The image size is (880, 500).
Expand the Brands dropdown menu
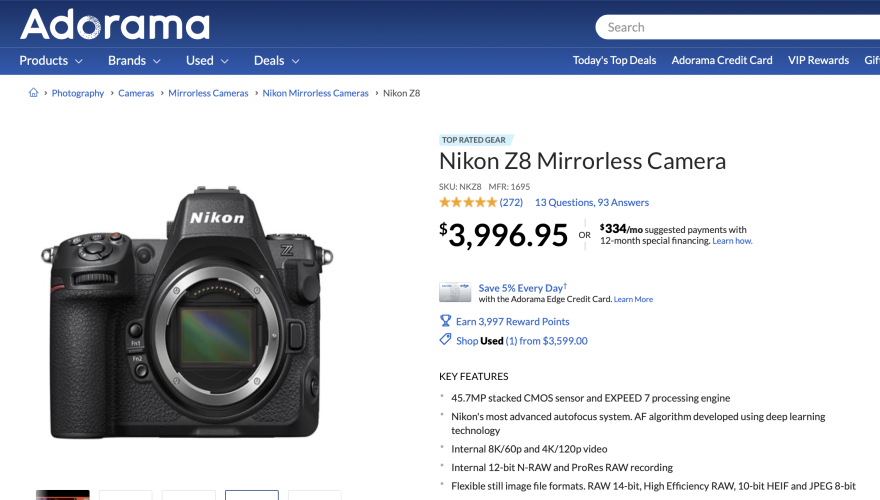tap(134, 61)
